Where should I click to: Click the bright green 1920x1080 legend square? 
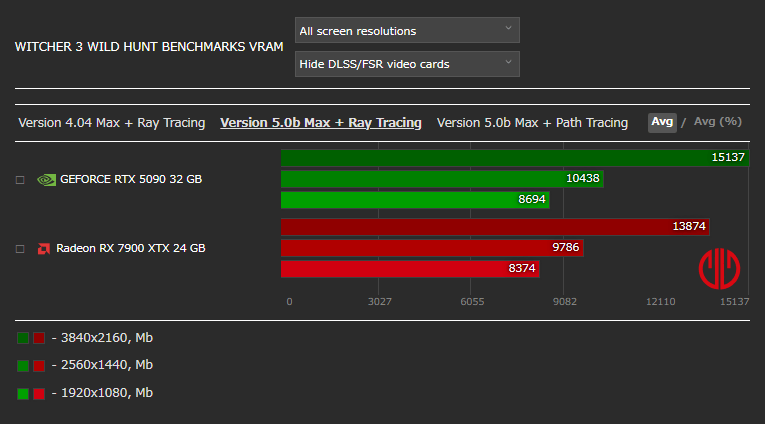click(23, 394)
